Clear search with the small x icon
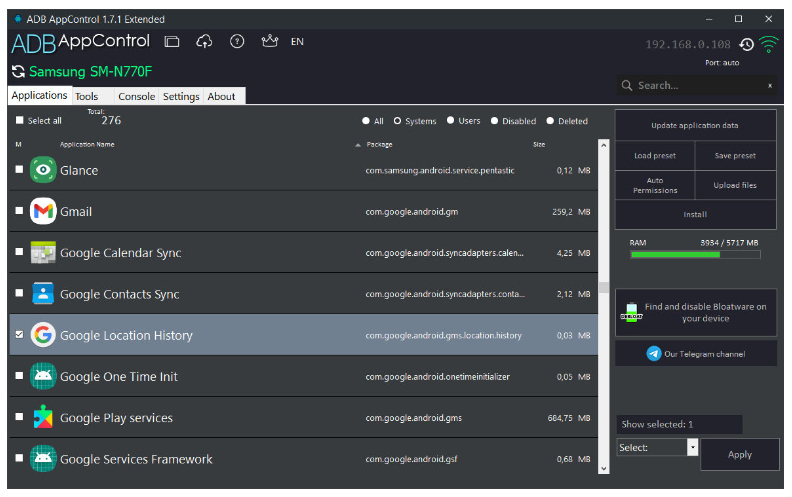Image resolution: width=792 pixels, height=497 pixels. click(x=769, y=86)
